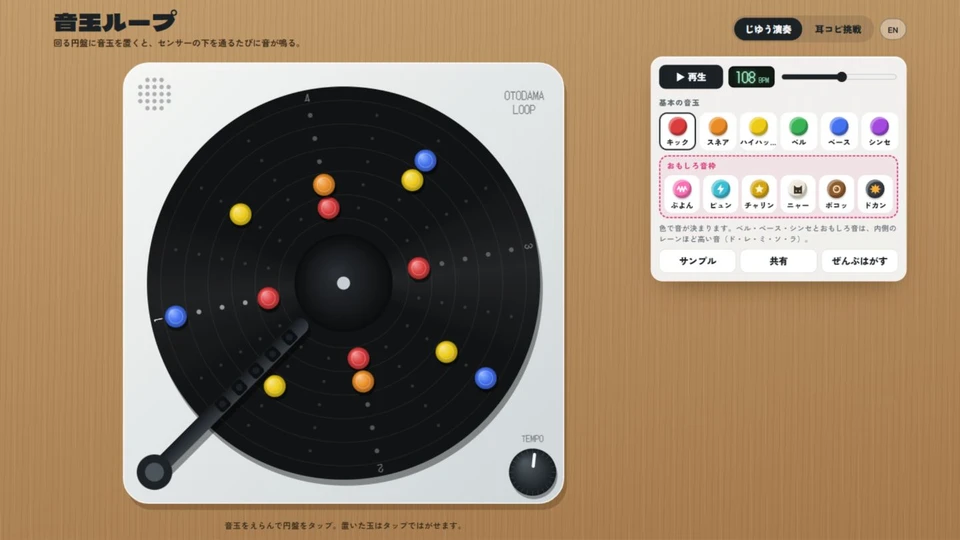Click the tonearm pivot base circle

154,472
